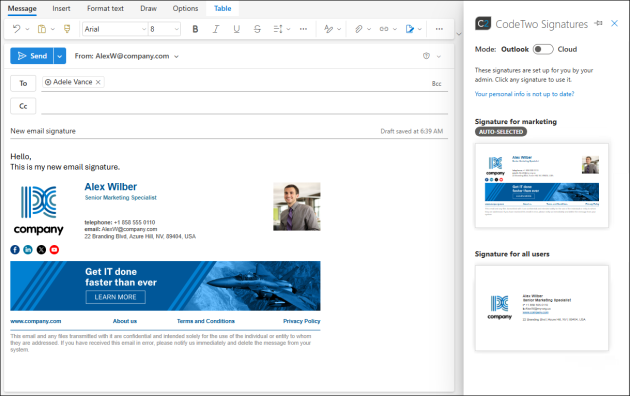Click the Privacy Policy link
This screenshot has height=396, width=630.
click(x=302, y=321)
